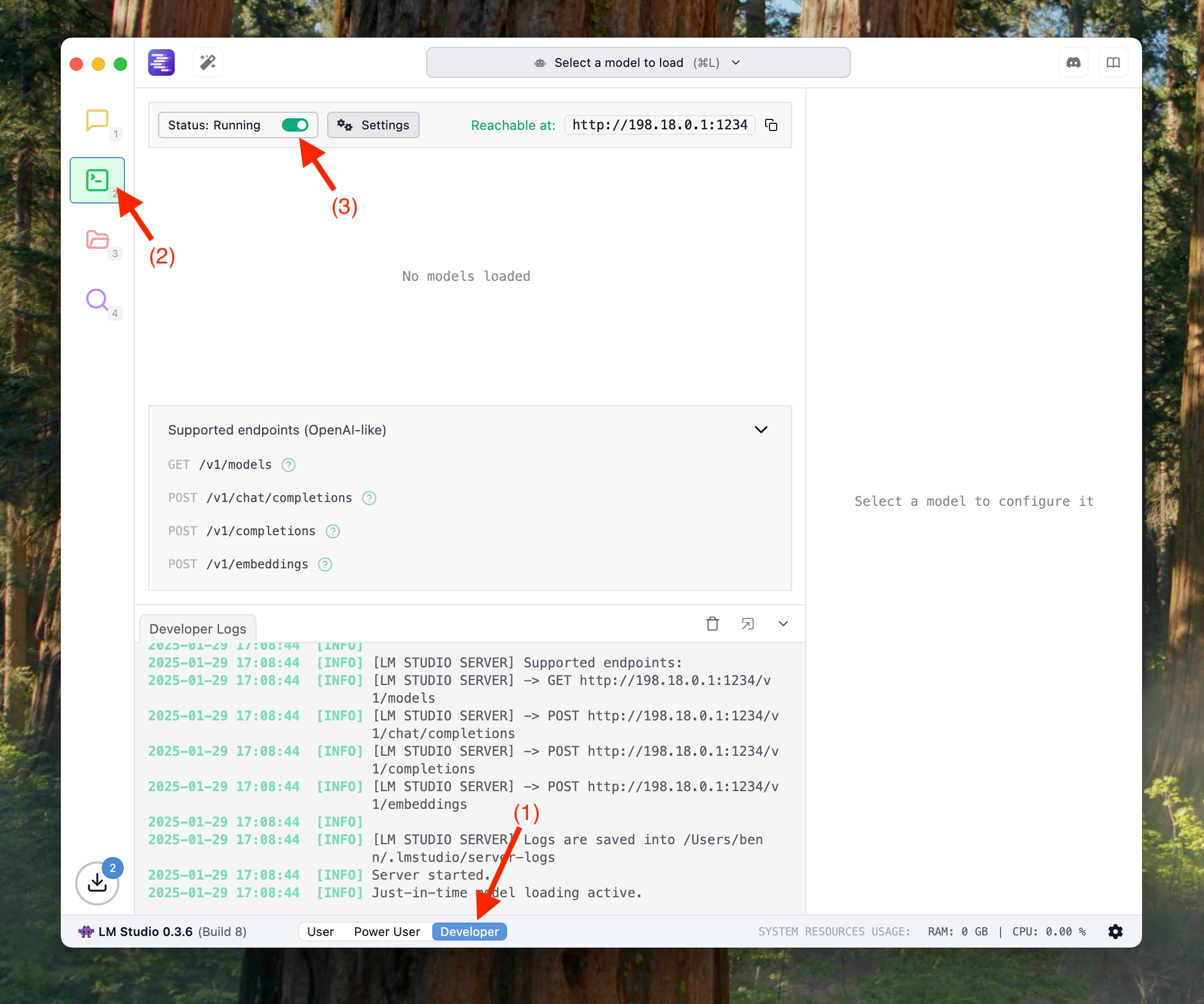Open the Select a model to load dropdown

637,62
